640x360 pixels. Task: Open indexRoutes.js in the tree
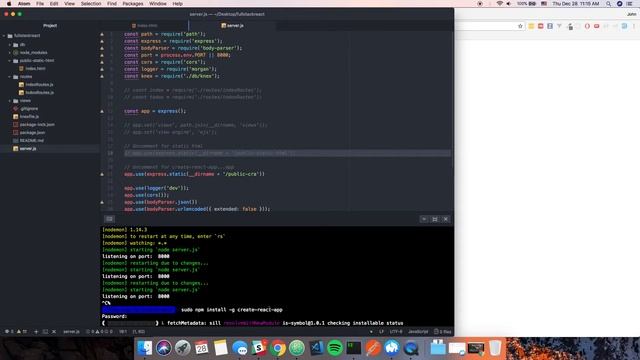(39, 84)
